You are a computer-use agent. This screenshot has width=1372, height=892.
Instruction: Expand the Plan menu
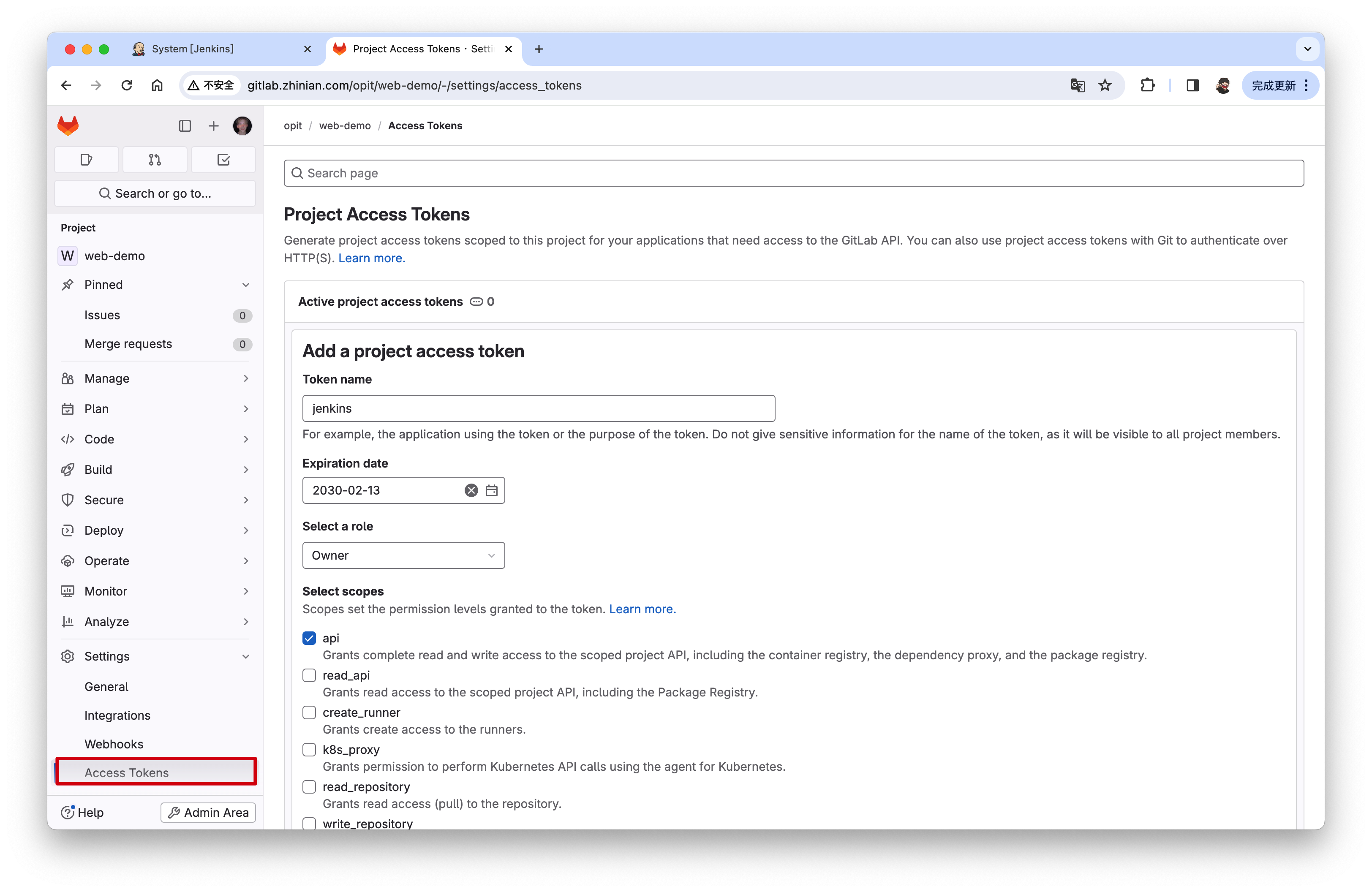[x=155, y=408]
